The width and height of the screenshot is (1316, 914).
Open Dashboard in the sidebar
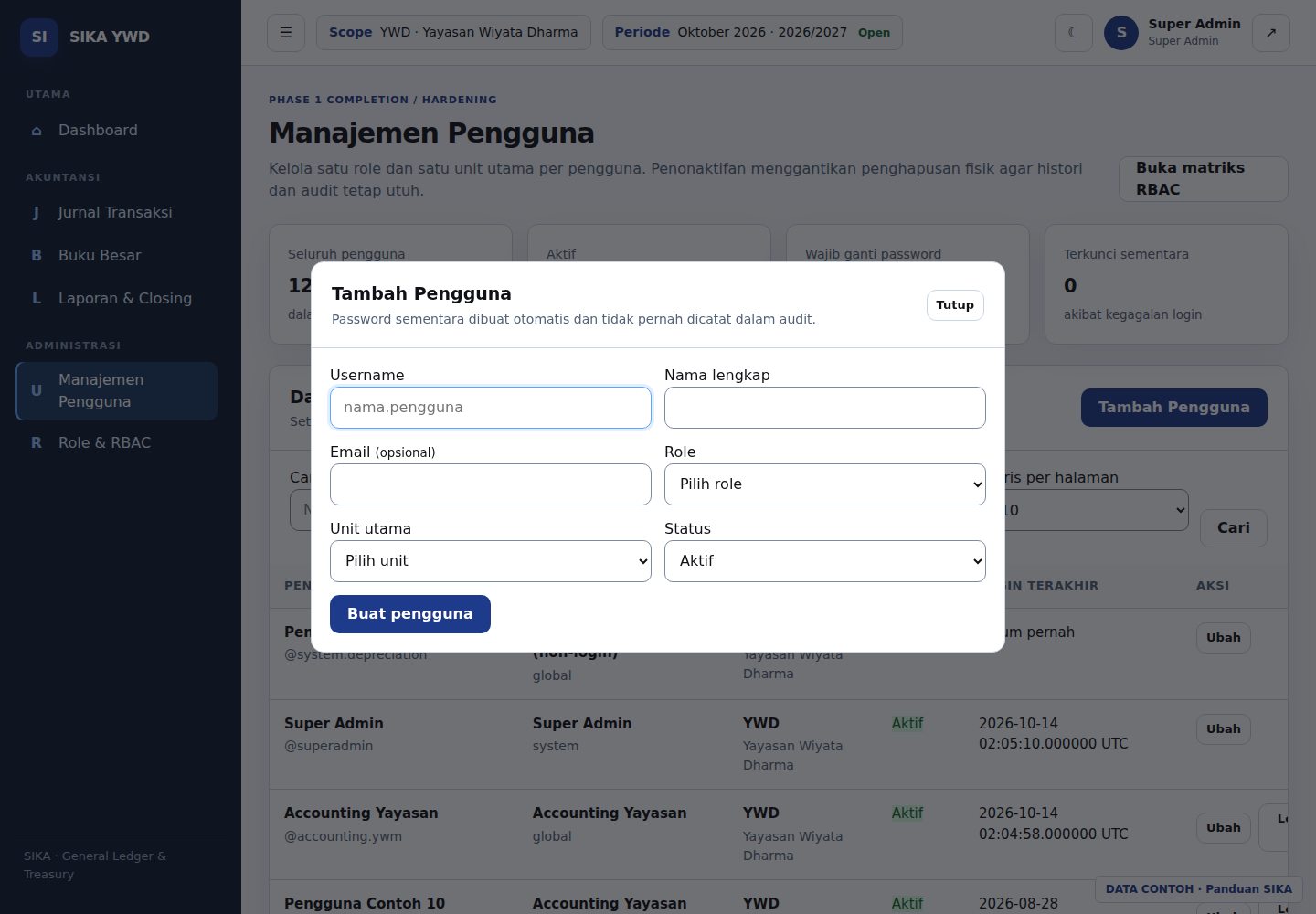point(117,131)
